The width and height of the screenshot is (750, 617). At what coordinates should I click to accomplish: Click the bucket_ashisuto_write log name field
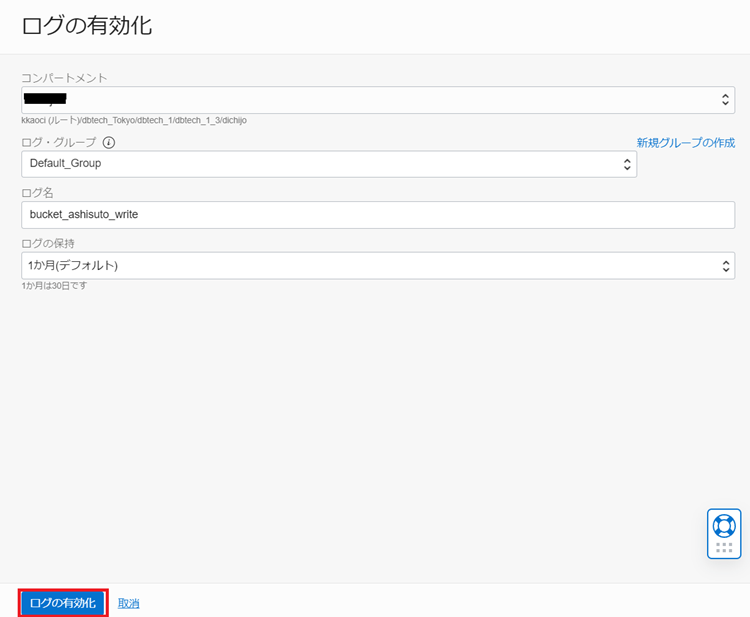(x=378, y=215)
